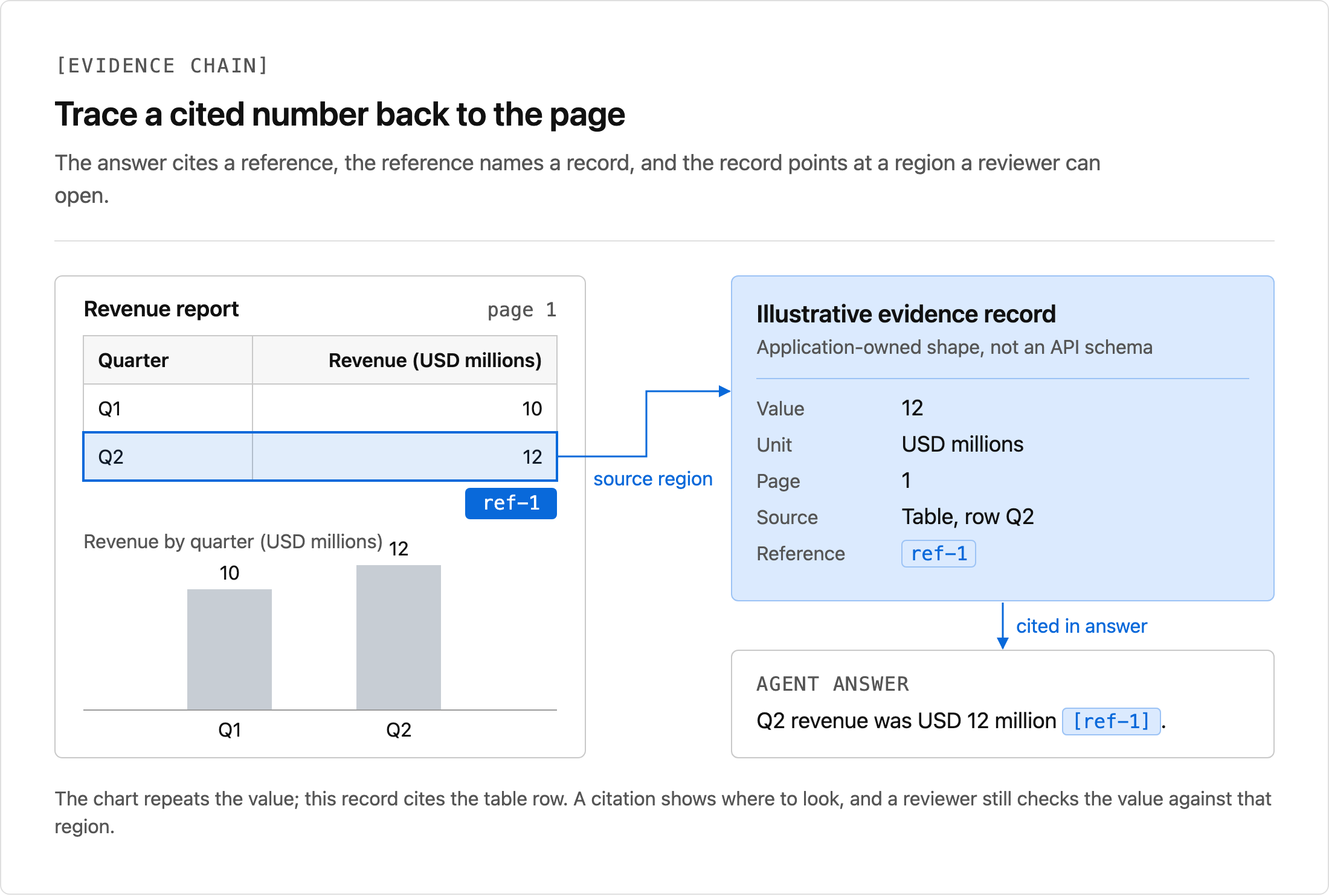Image resolution: width=1329 pixels, height=896 pixels.
Task: Click the revenue value 12 in the Q2 table row
Action: tap(532, 457)
